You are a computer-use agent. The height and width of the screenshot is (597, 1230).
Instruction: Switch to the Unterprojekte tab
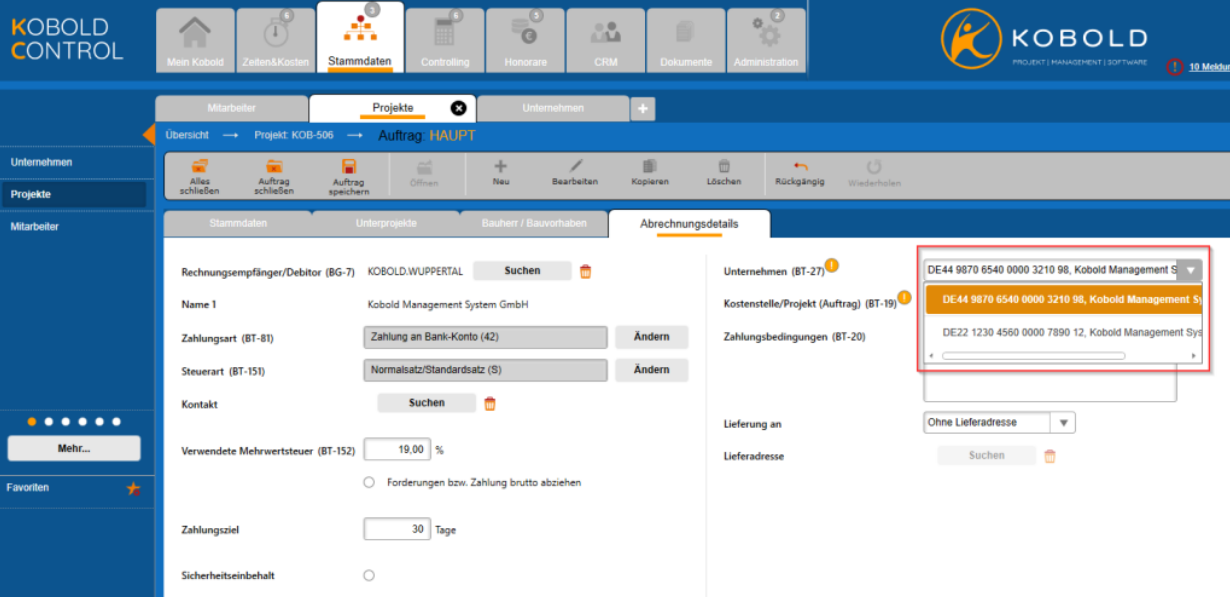click(386, 223)
